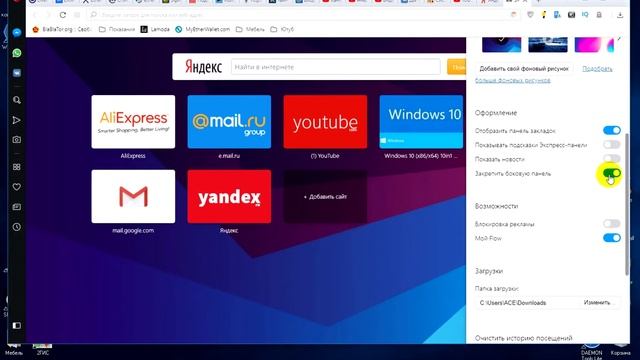Reload the current page
The image size is (640, 360).
pyautogui.click(x=62, y=15)
